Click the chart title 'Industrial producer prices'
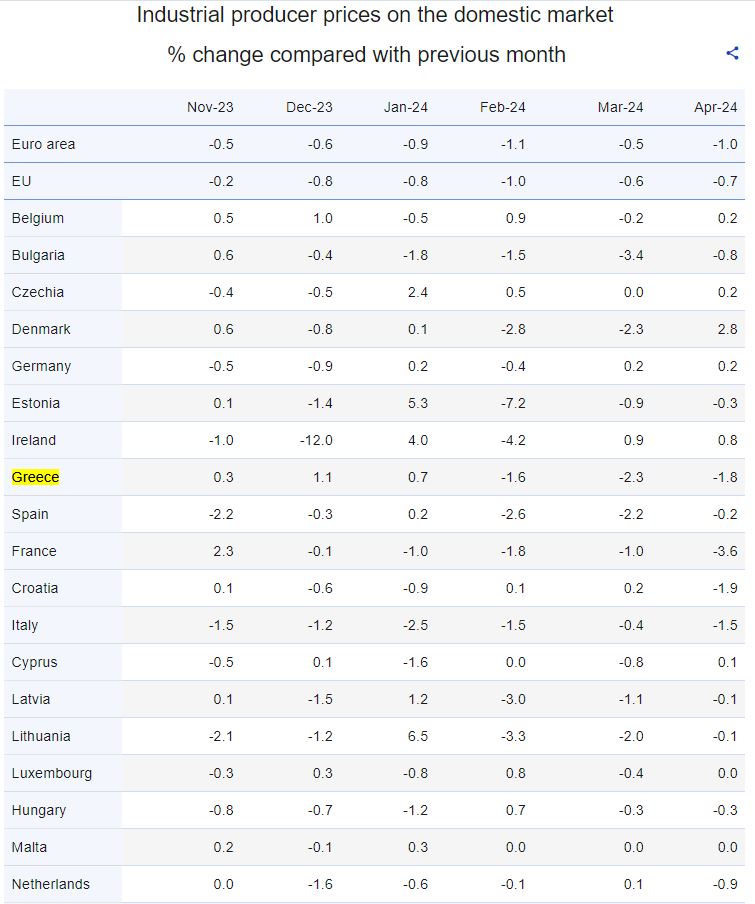755x904 pixels. pos(375,15)
